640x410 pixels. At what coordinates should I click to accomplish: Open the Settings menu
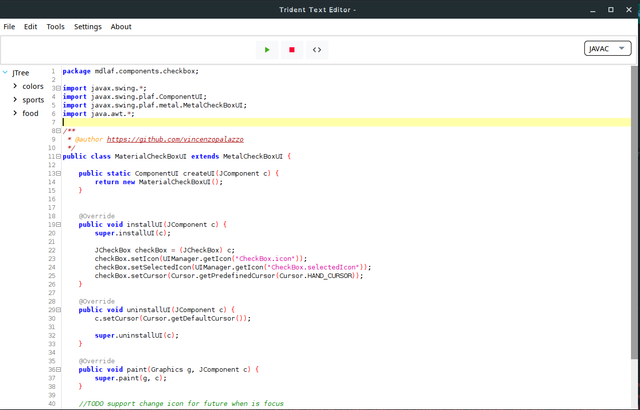[x=88, y=27]
